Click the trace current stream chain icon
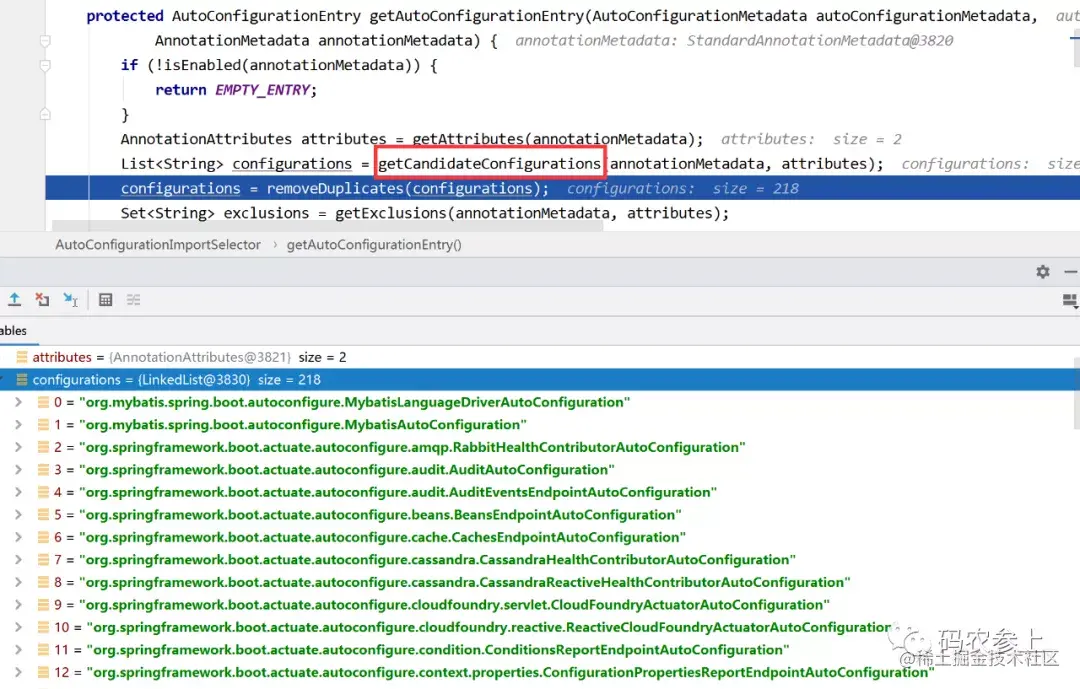 click(x=134, y=299)
